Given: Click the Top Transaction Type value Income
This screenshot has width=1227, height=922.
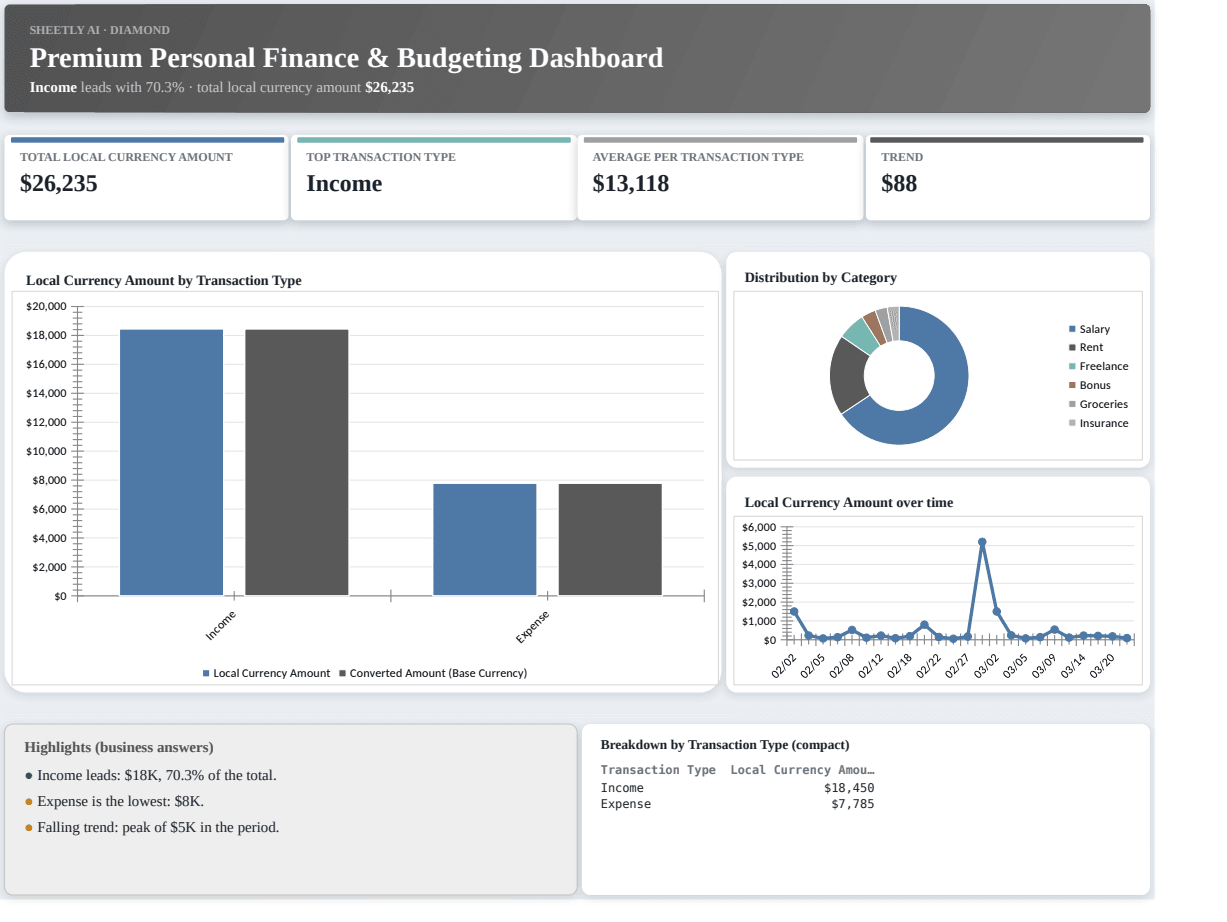Looking at the screenshot, I should coord(344,184).
